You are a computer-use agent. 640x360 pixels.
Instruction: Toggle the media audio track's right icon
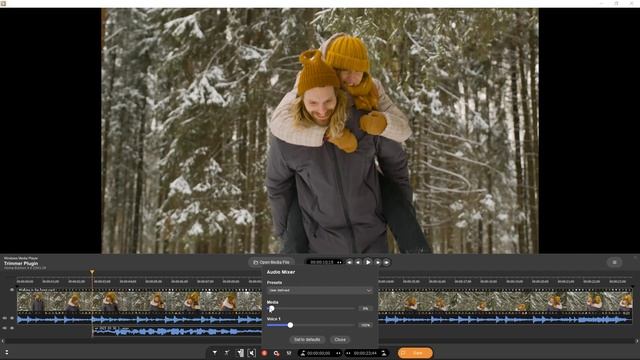(12, 318)
